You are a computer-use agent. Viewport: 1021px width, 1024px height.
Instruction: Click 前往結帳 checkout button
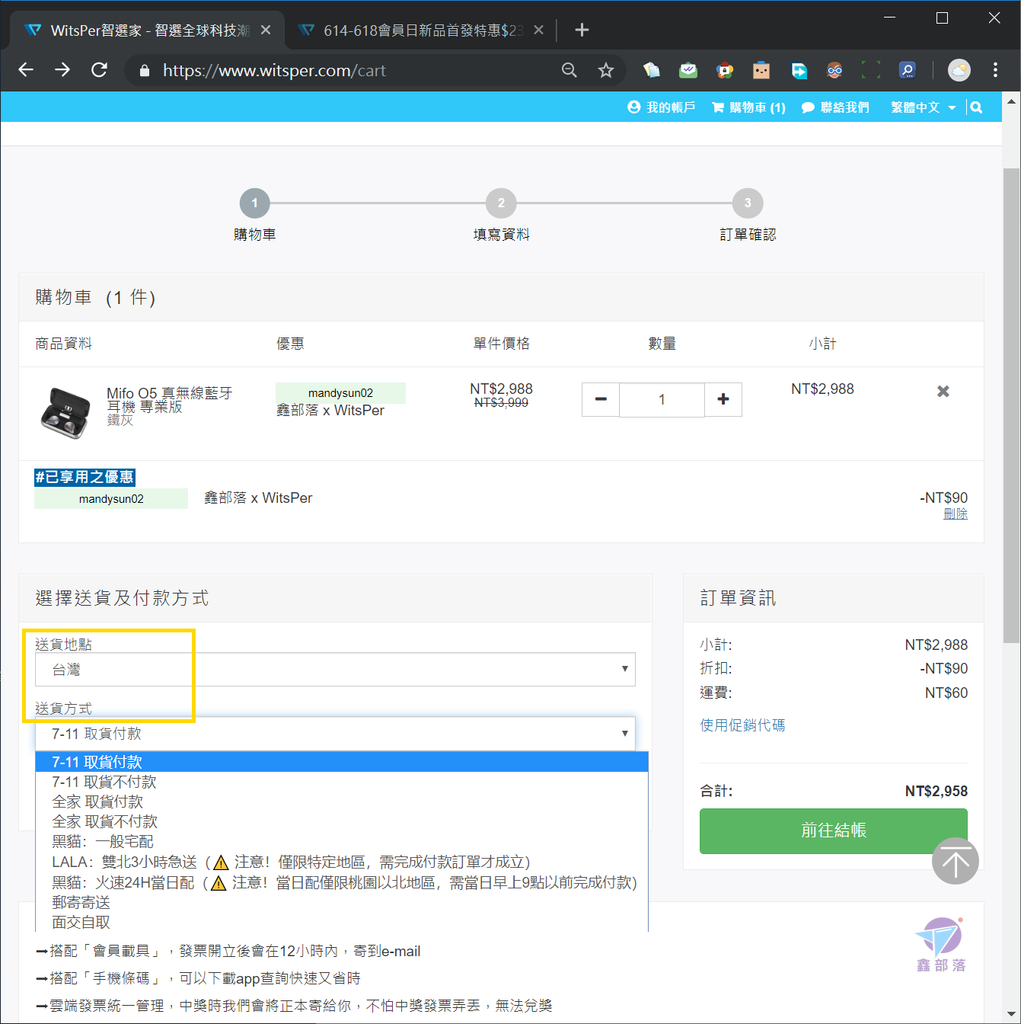(834, 831)
